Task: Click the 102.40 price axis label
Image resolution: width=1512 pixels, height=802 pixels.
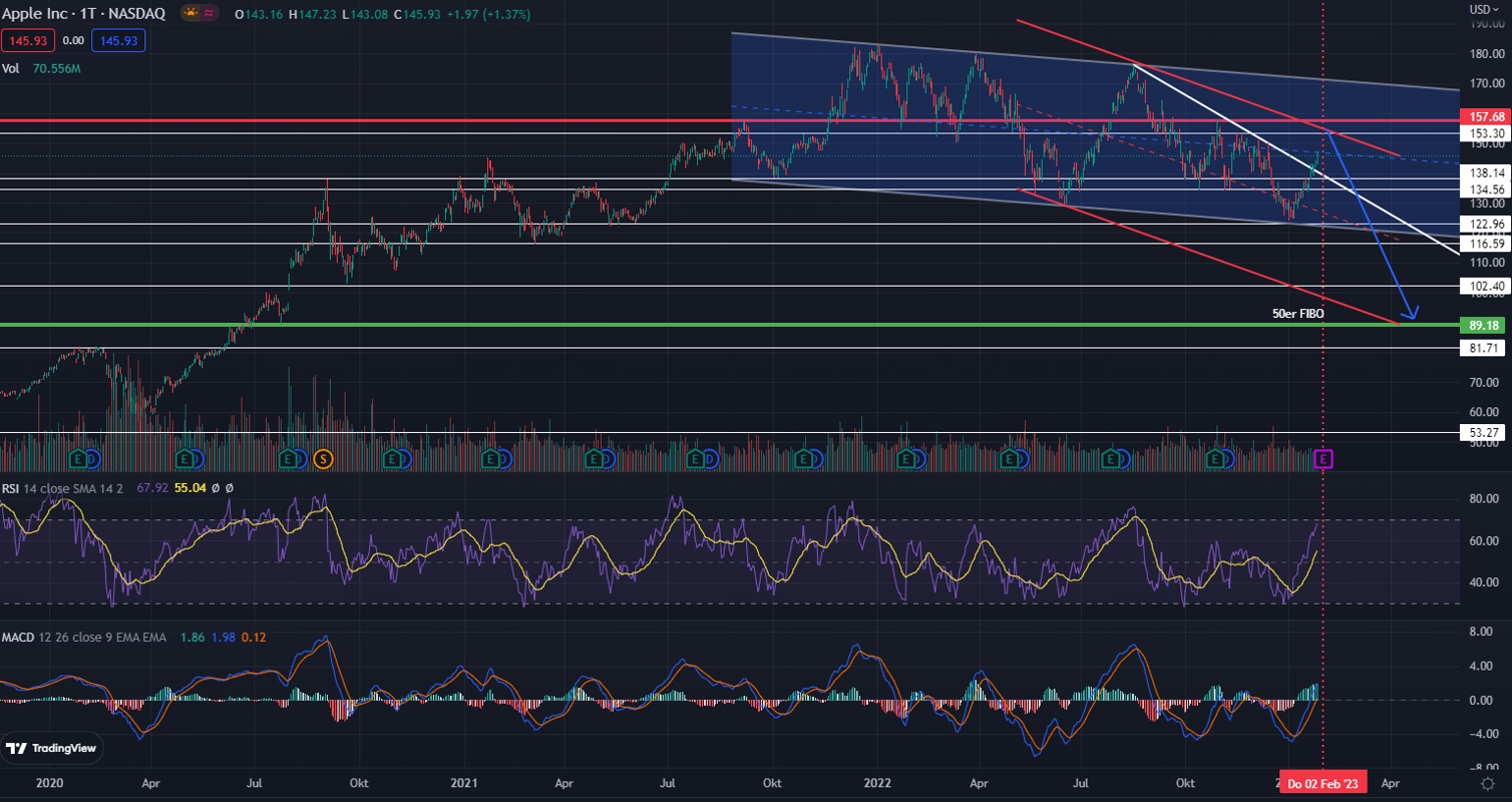Action: pyautogui.click(x=1485, y=287)
